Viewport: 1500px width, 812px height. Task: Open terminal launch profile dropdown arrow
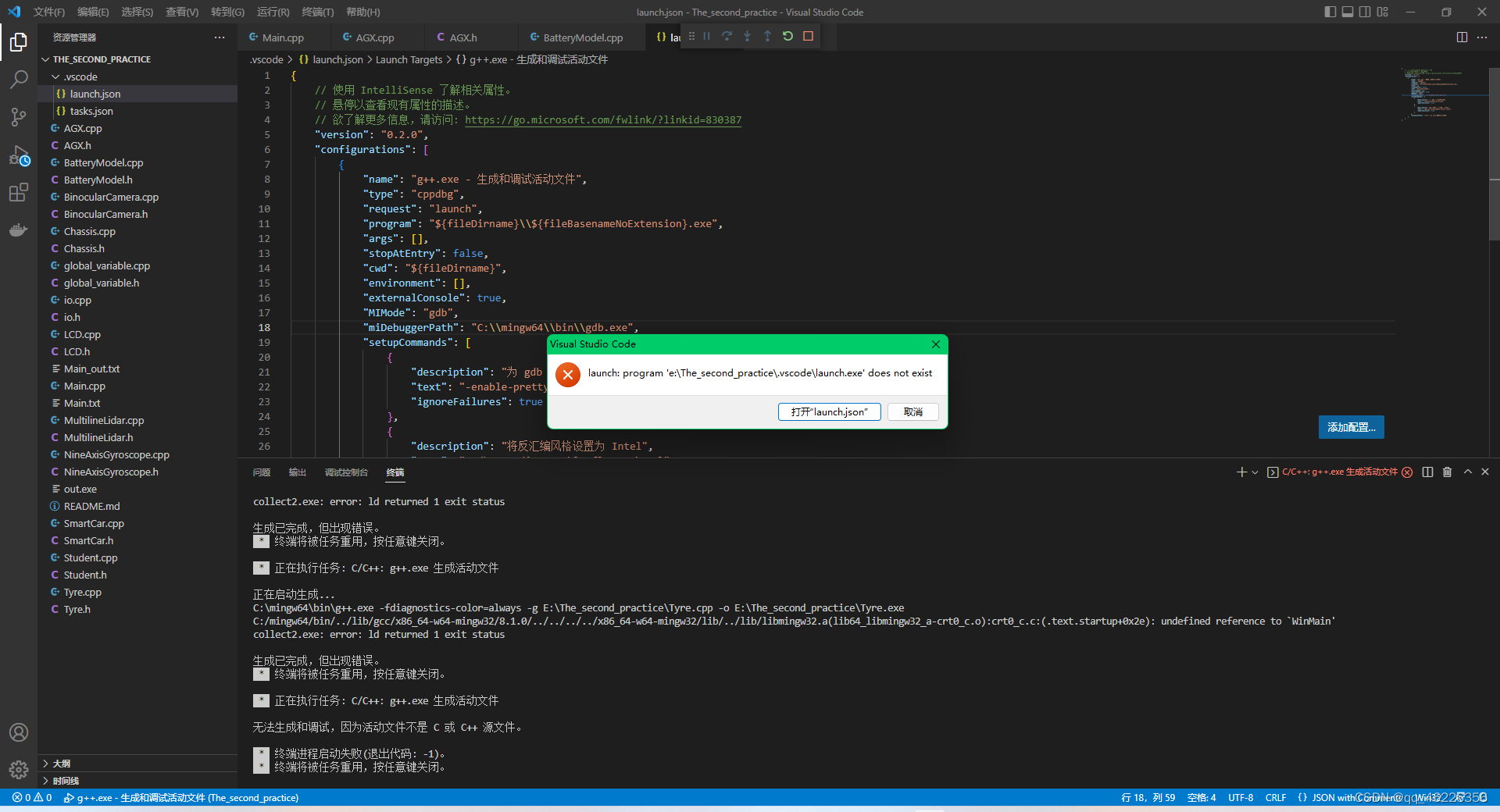[1255, 472]
